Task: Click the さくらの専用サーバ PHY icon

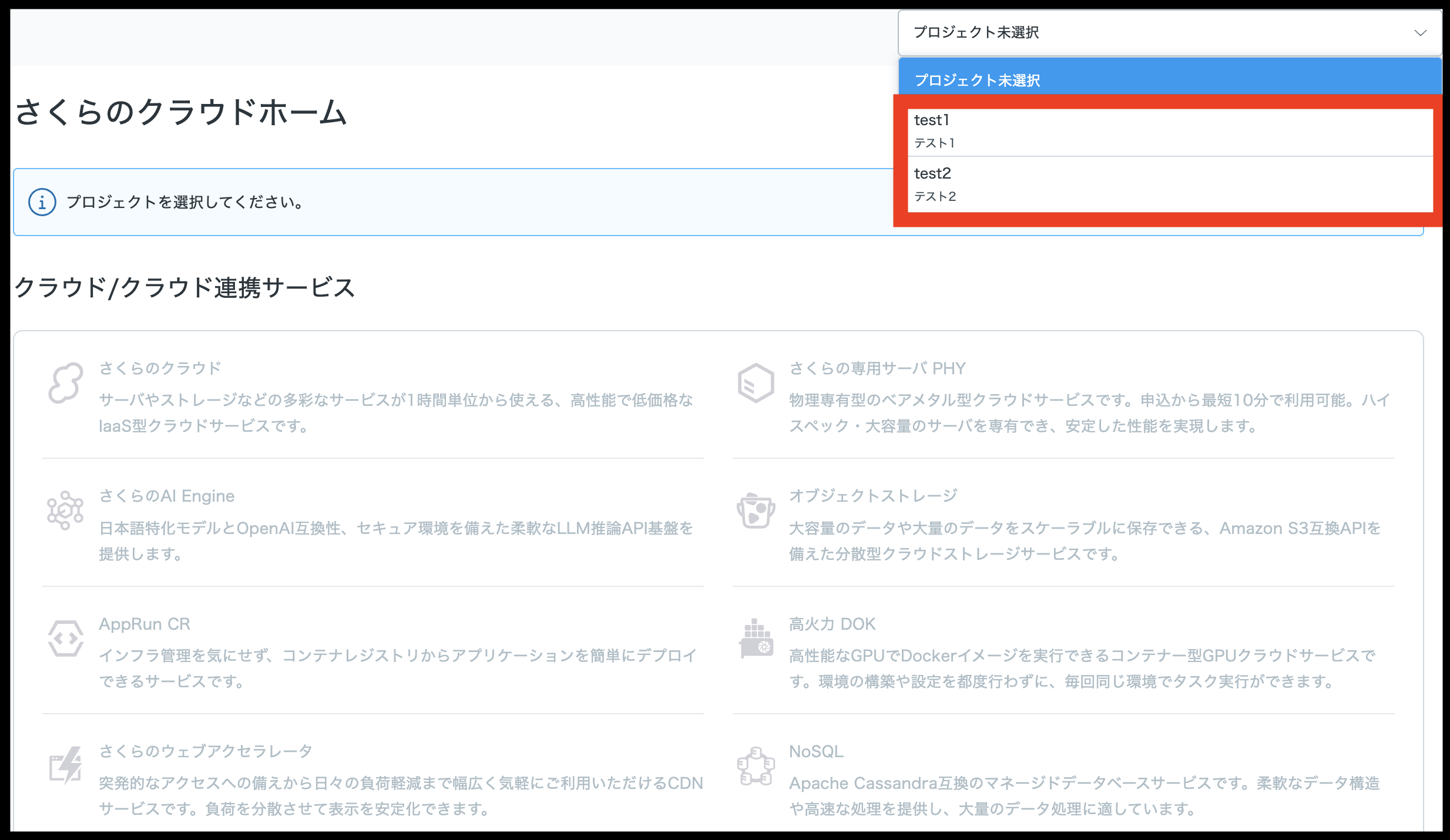Action: (756, 383)
